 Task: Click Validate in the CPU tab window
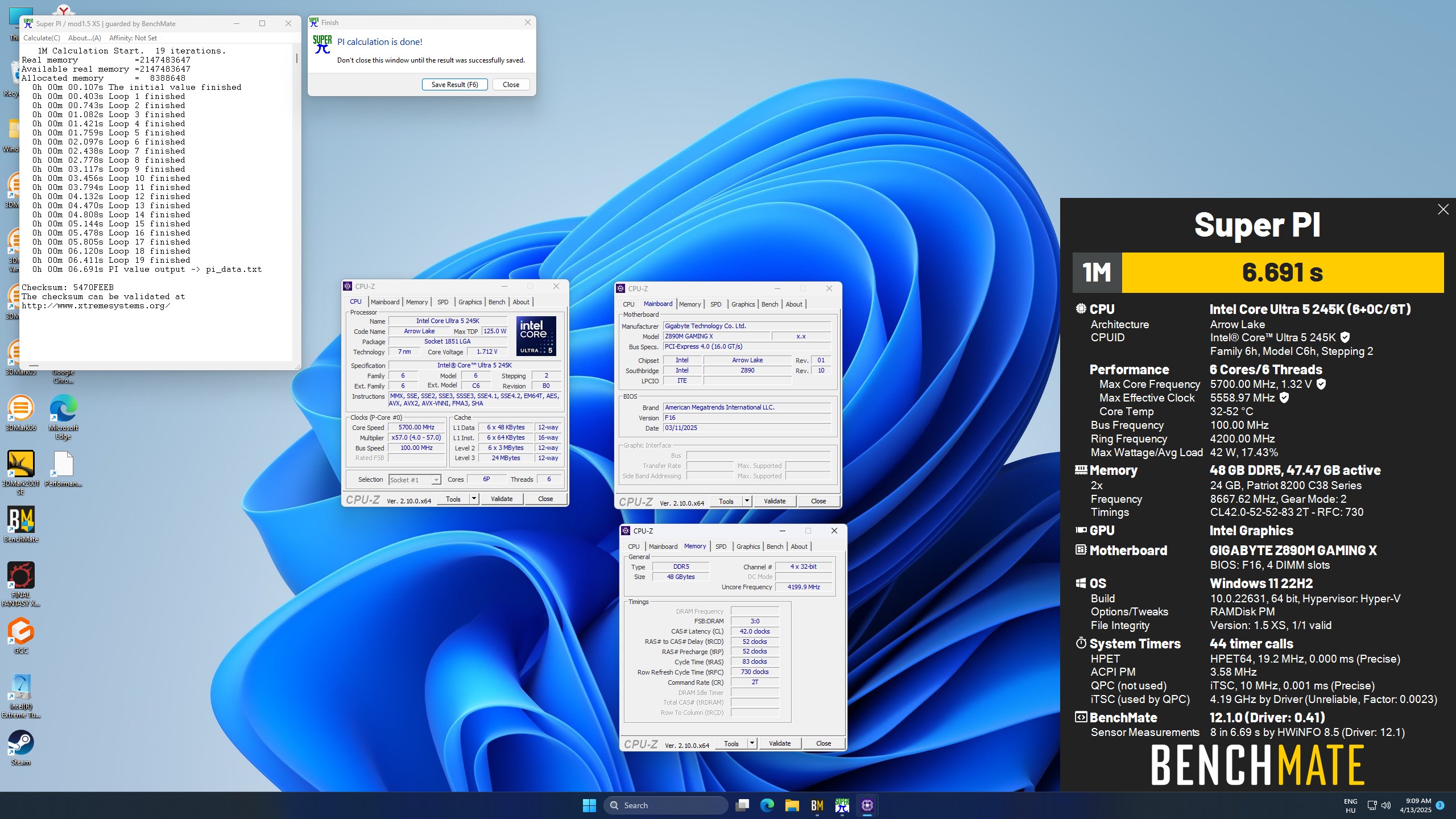click(502, 499)
